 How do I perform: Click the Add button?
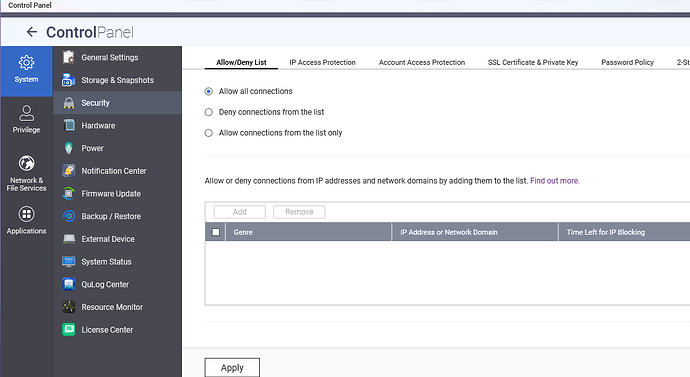[x=240, y=212]
